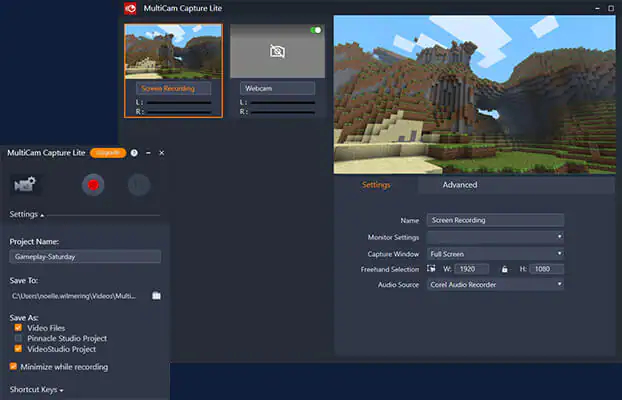Open the Audio Source dropdown

click(495, 285)
